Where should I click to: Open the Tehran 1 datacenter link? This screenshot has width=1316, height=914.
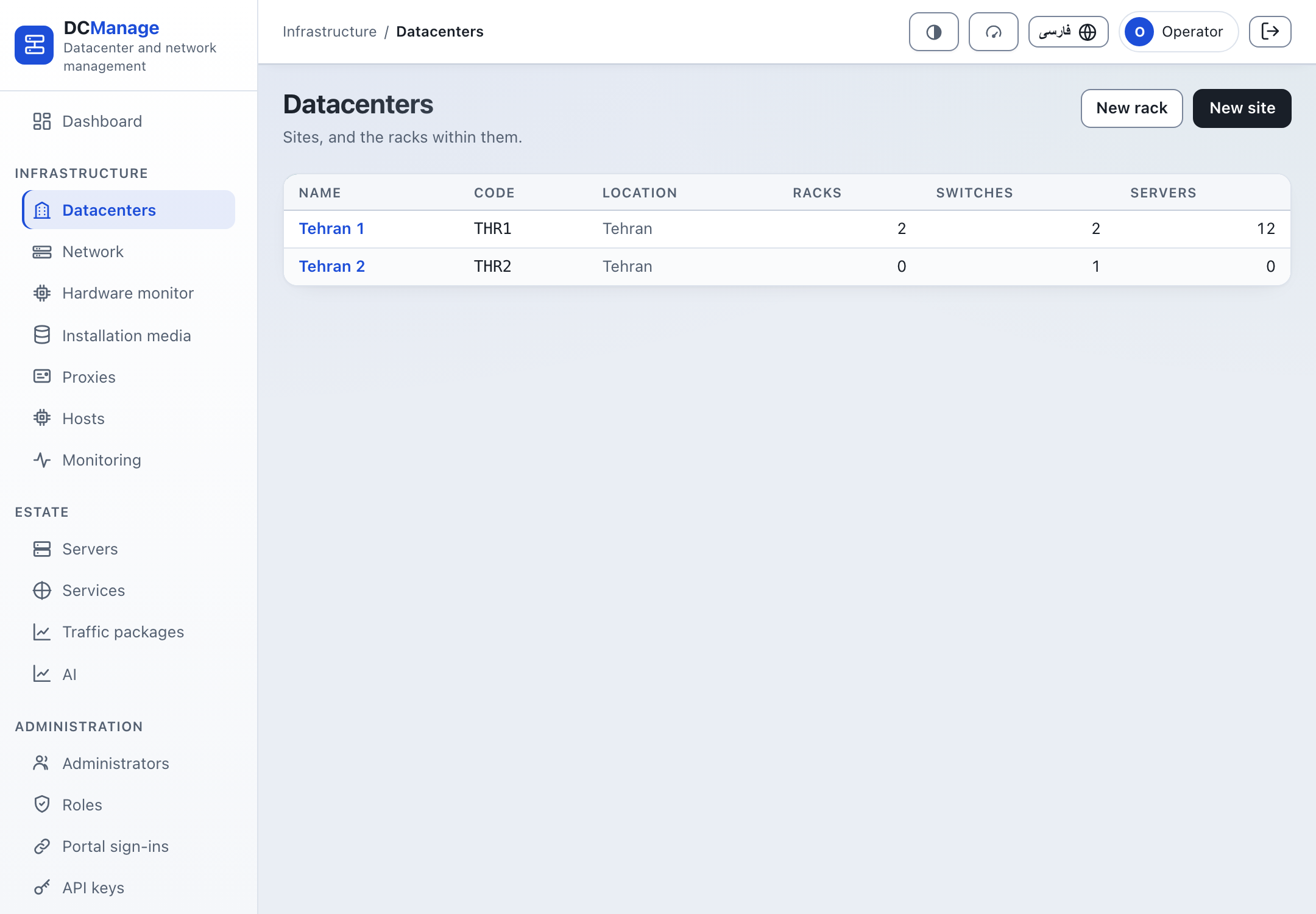pos(331,228)
